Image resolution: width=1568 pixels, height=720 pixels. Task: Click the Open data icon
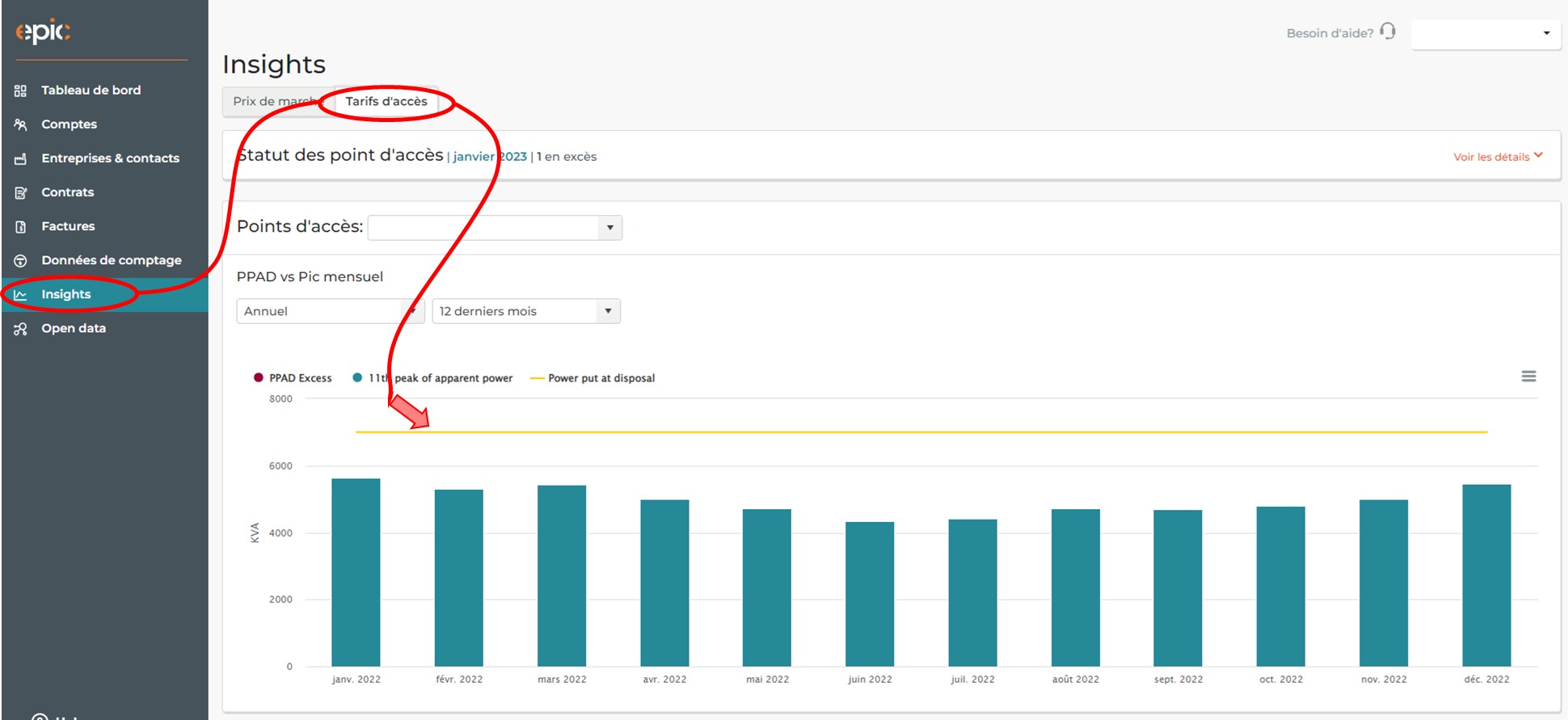pyautogui.click(x=20, y=328)
